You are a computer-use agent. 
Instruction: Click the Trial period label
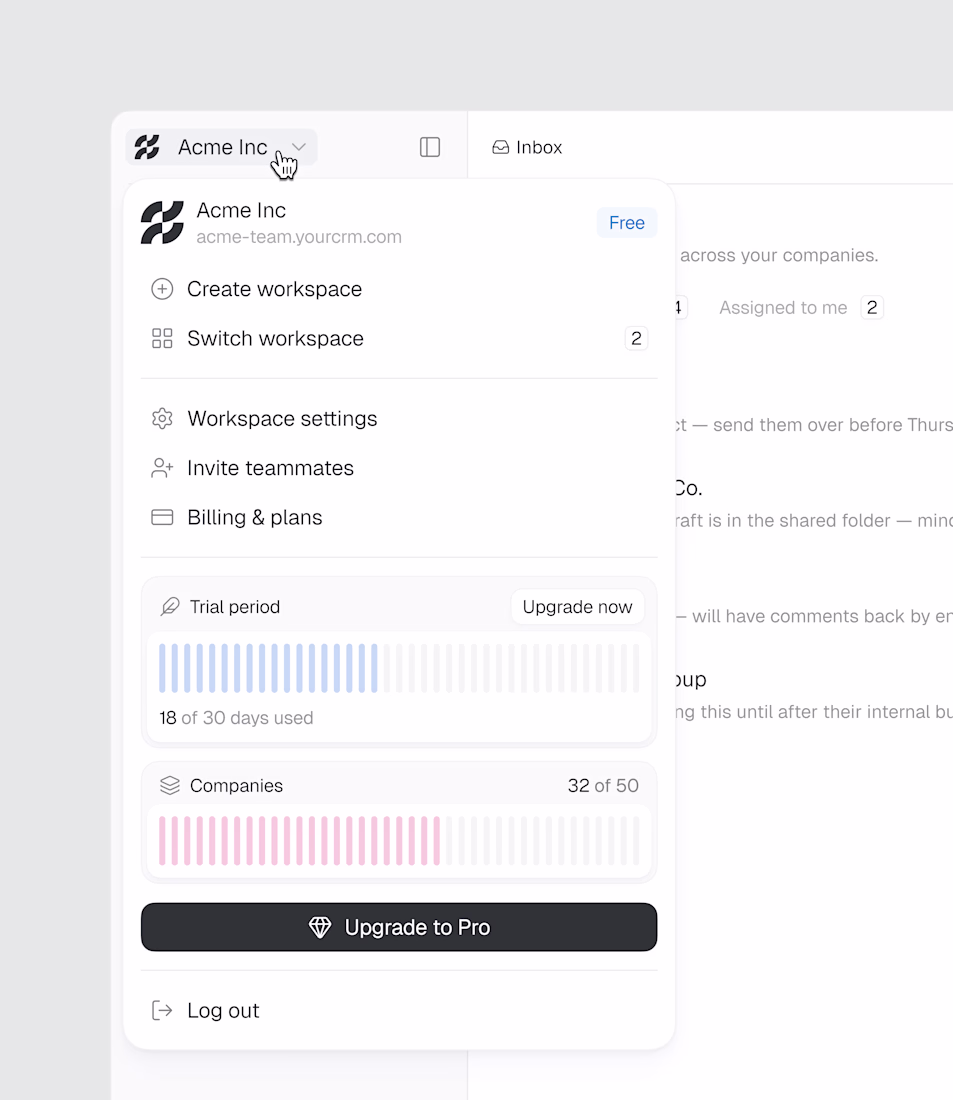235,607
